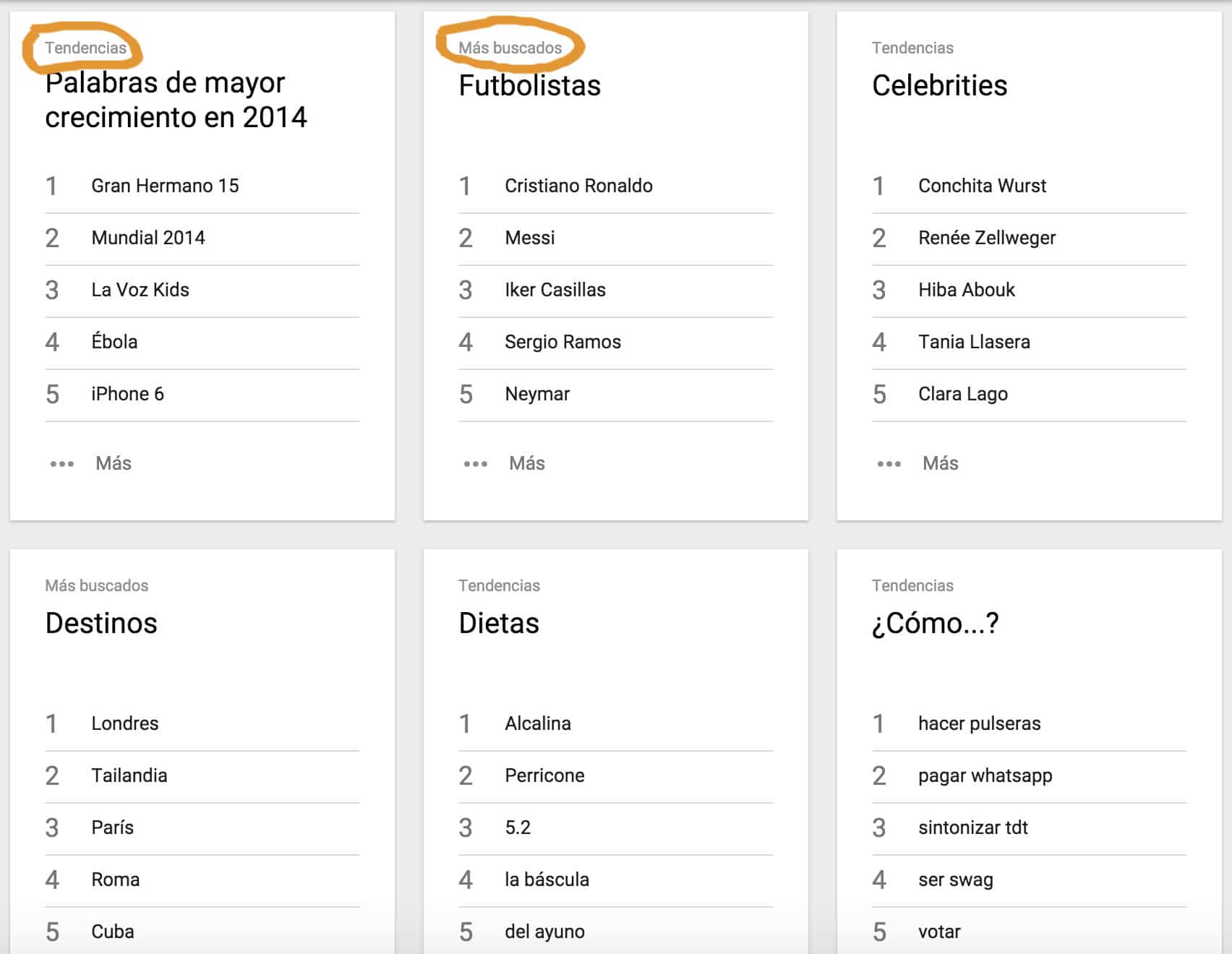Open the Celebrities card heading
Viewport: 1232px width, 954px height.
[940, 85]
